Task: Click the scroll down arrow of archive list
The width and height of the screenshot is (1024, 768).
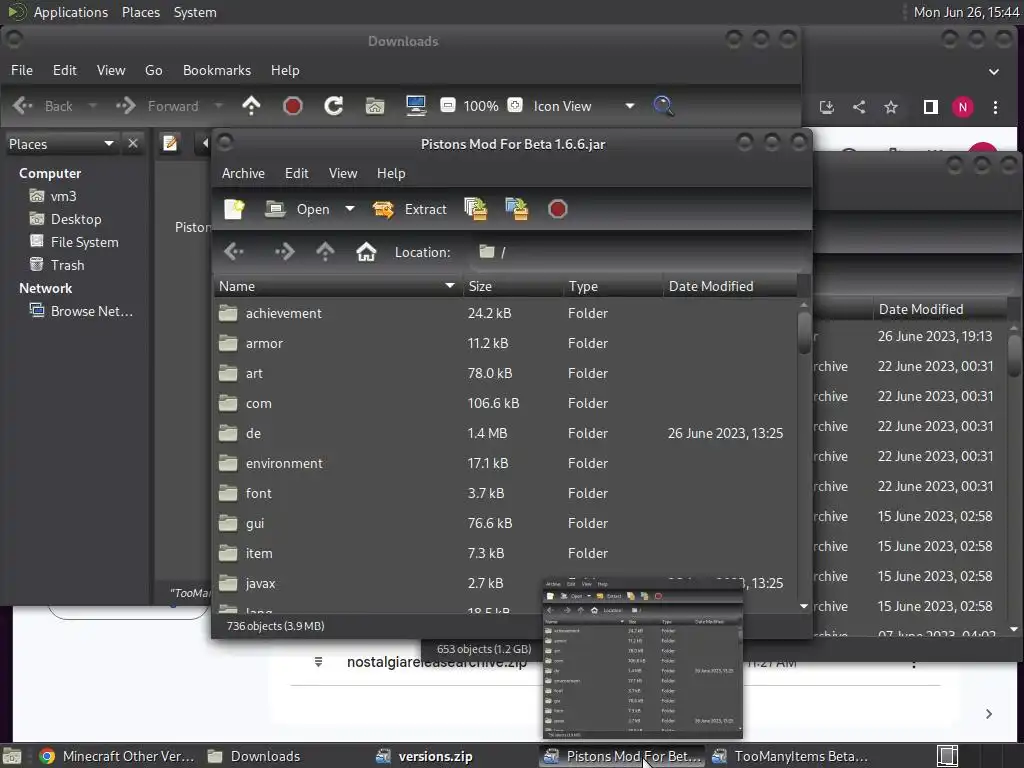Action: click(804, 607)
